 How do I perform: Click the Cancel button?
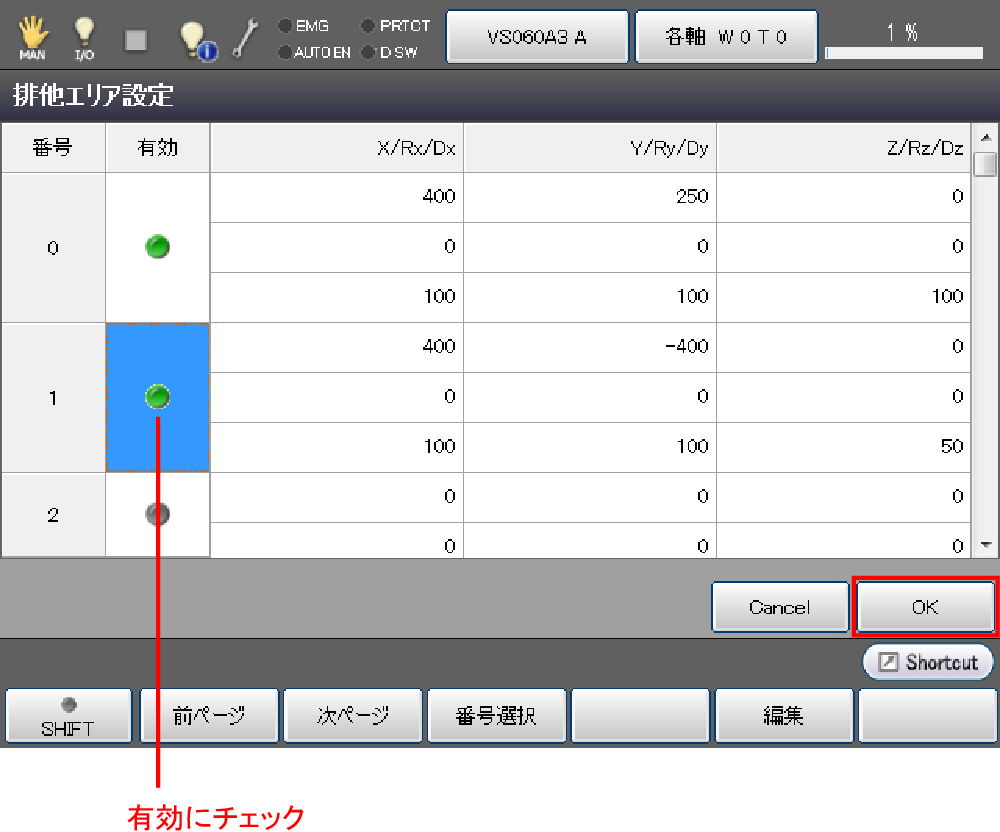click(780, 607)
